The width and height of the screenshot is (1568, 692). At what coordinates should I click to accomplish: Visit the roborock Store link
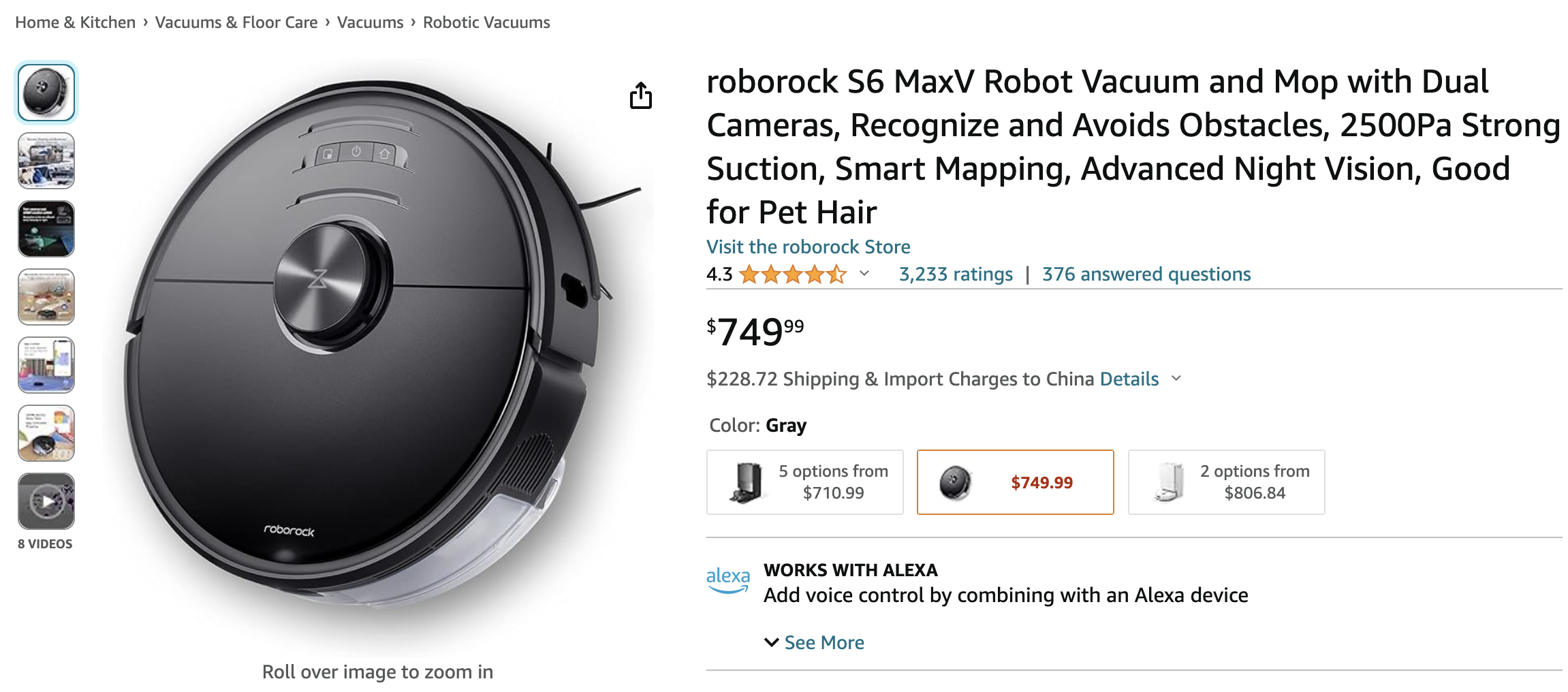pos(808,247)
